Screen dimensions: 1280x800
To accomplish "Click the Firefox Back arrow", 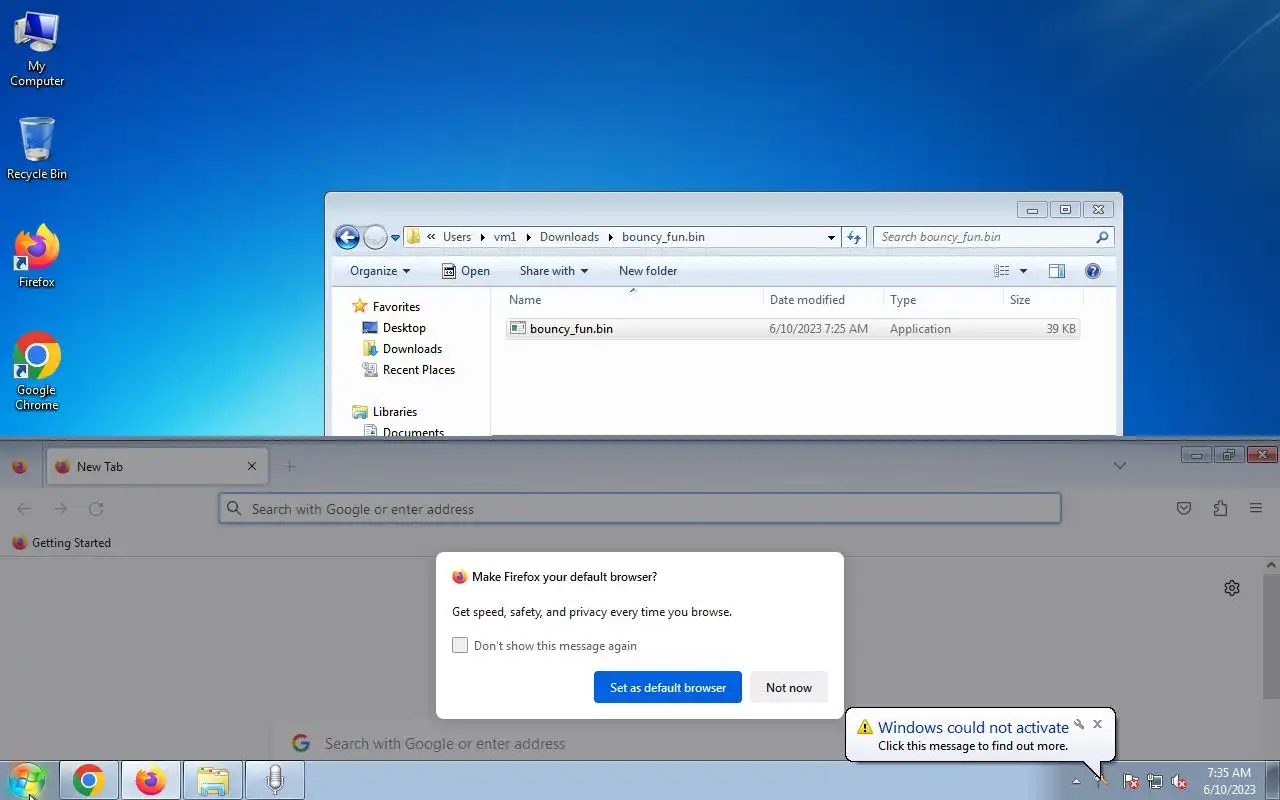I will point(24,509).
